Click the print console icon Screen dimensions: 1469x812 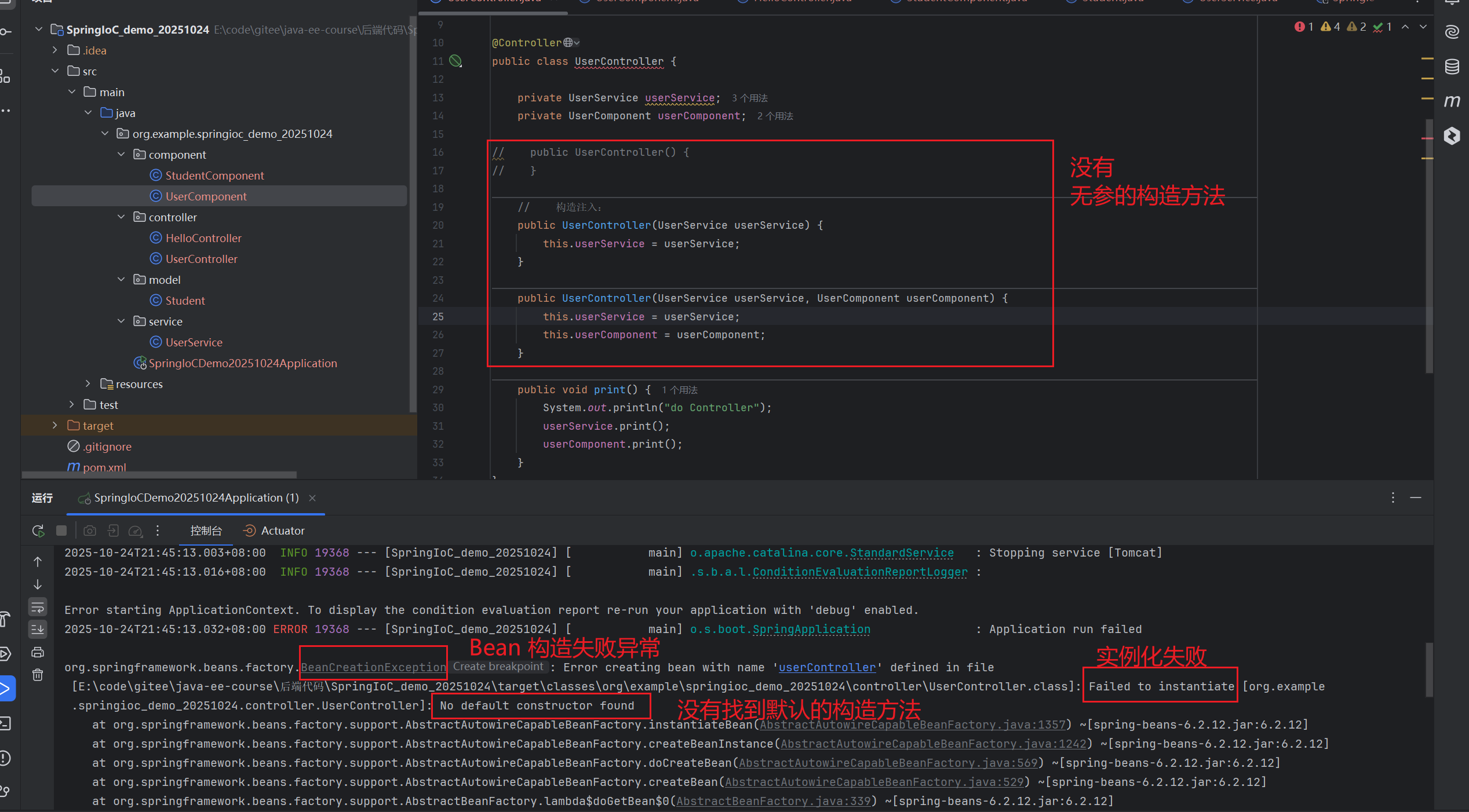click(38, 653)
